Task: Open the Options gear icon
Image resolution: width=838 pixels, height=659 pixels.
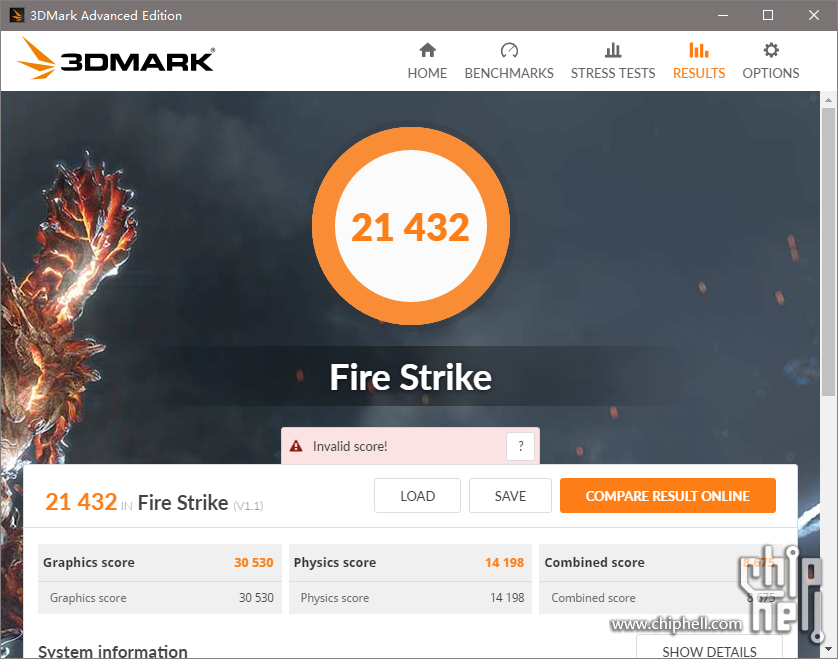Action: point(771,50)
